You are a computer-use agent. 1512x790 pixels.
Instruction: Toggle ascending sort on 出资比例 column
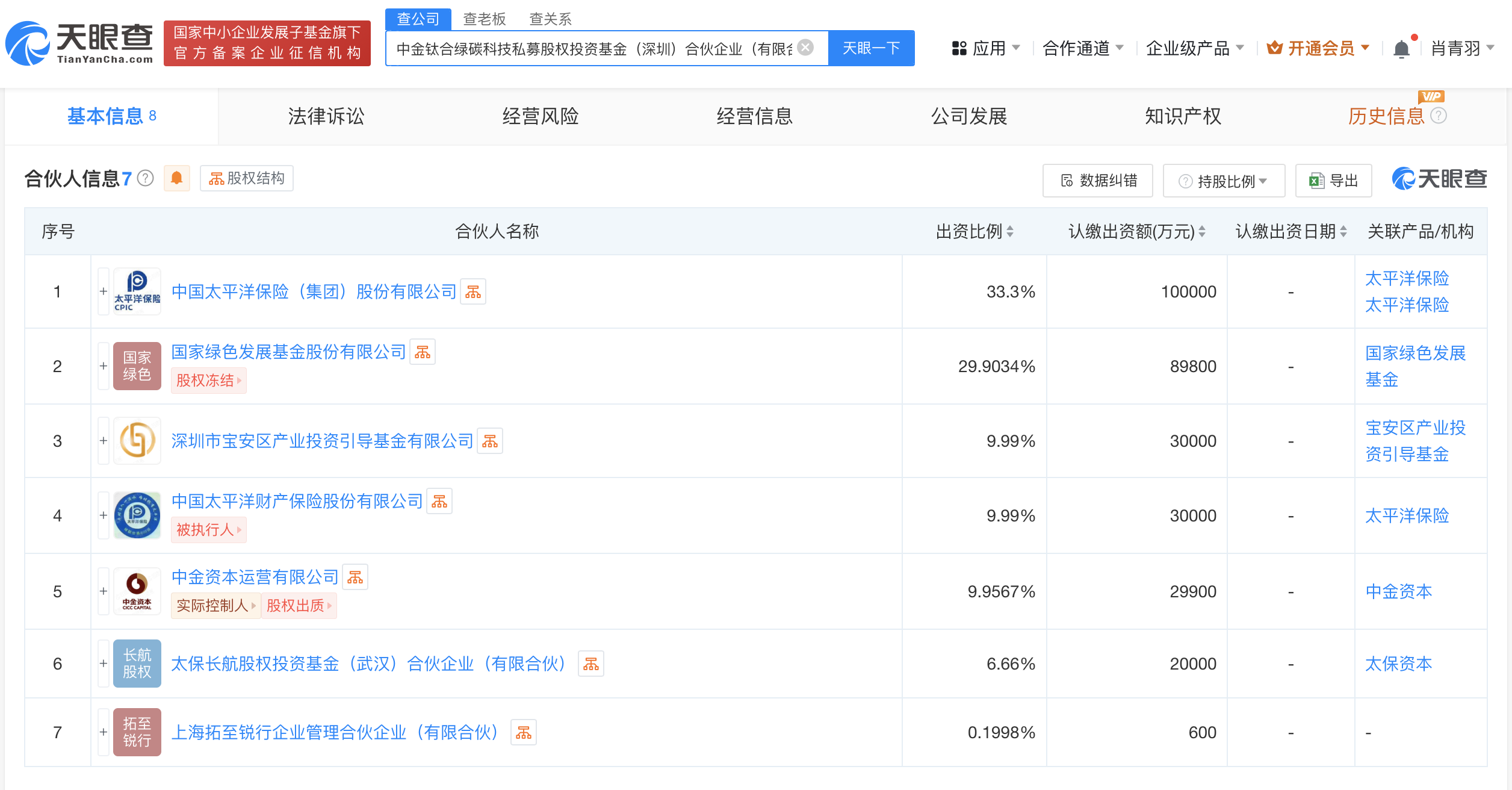[x=1009, y=231]
